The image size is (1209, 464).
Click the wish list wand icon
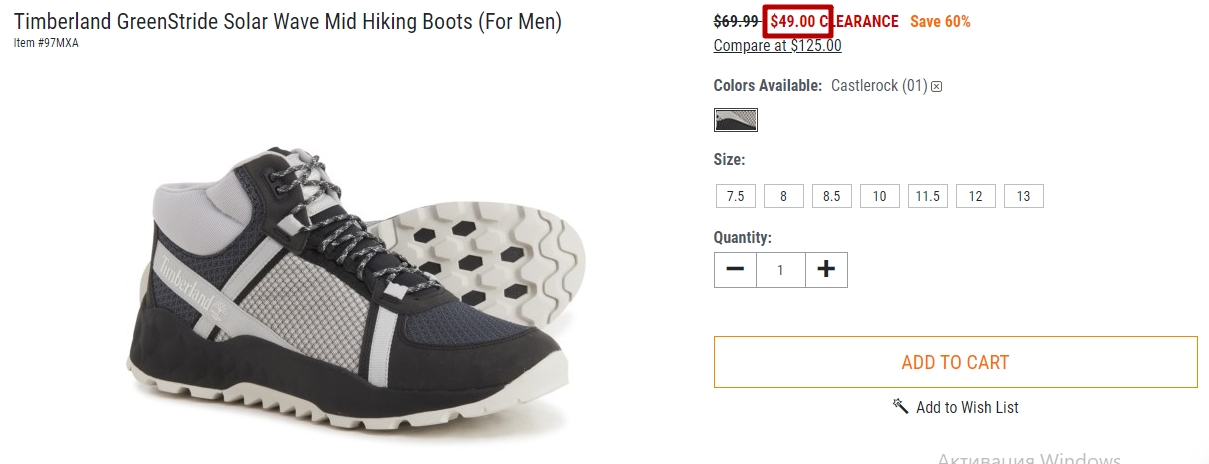tap(900, 406)
